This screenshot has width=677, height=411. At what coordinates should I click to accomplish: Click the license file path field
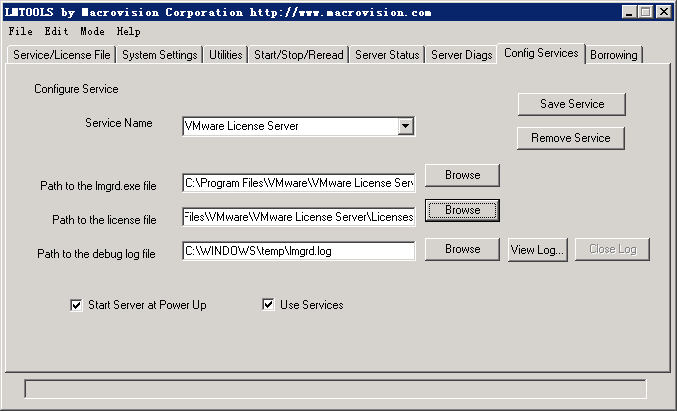(x=298, y=217)
